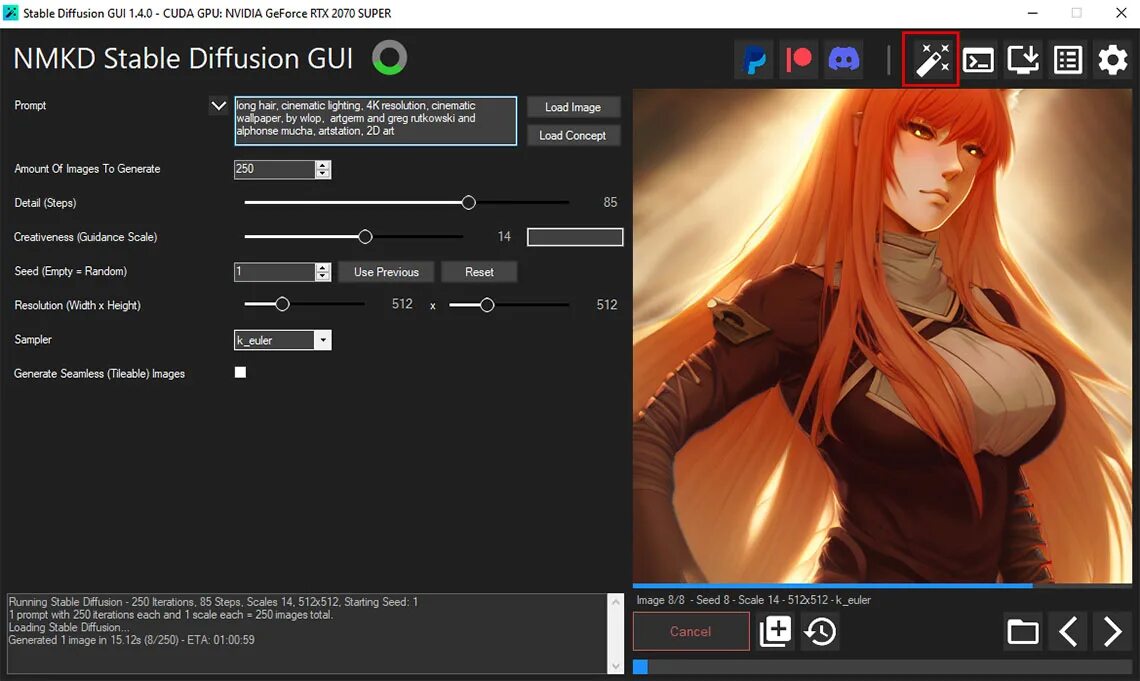Click the 'Creativeness (Guidance Scale)' label

tap(85, 237)
